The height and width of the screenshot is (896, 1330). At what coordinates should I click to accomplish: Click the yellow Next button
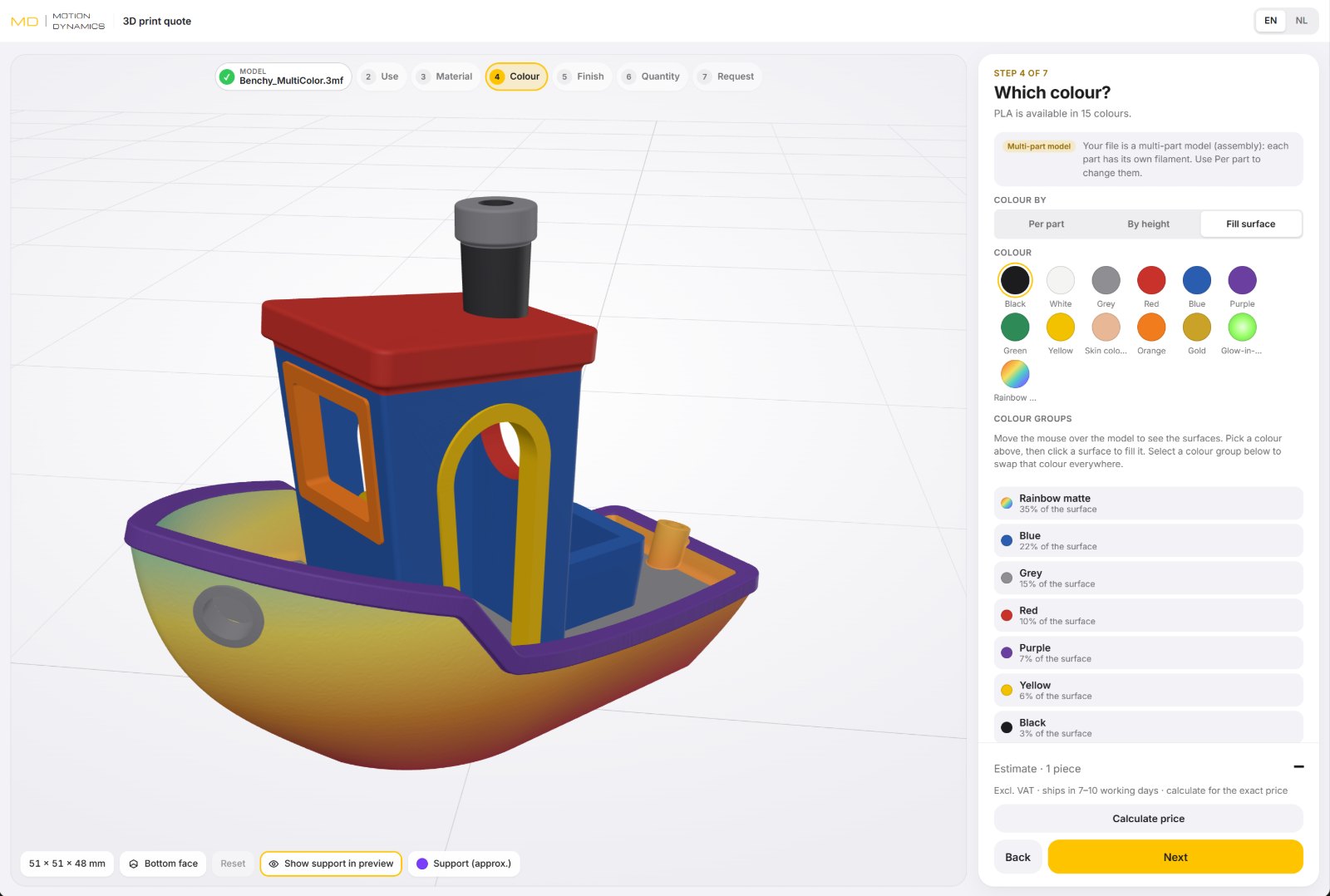pos(1175,857)
